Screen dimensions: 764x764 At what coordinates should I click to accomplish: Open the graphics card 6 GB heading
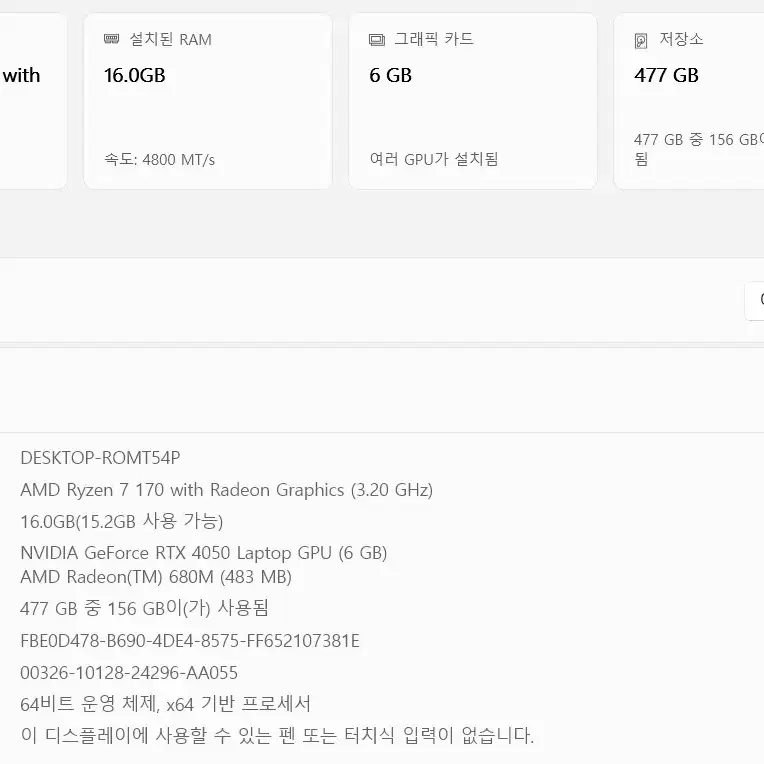coord(390,76)
